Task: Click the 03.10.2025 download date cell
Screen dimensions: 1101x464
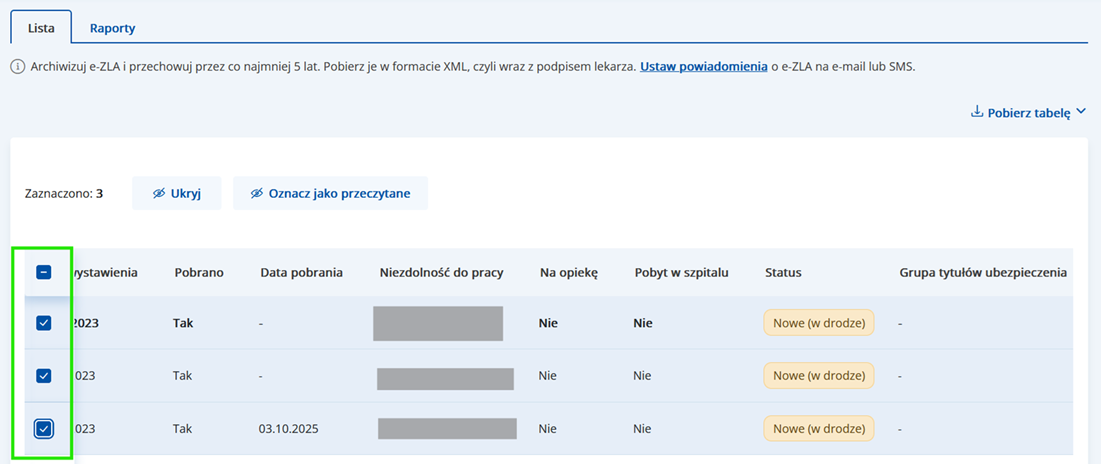Action: [286, 429]
